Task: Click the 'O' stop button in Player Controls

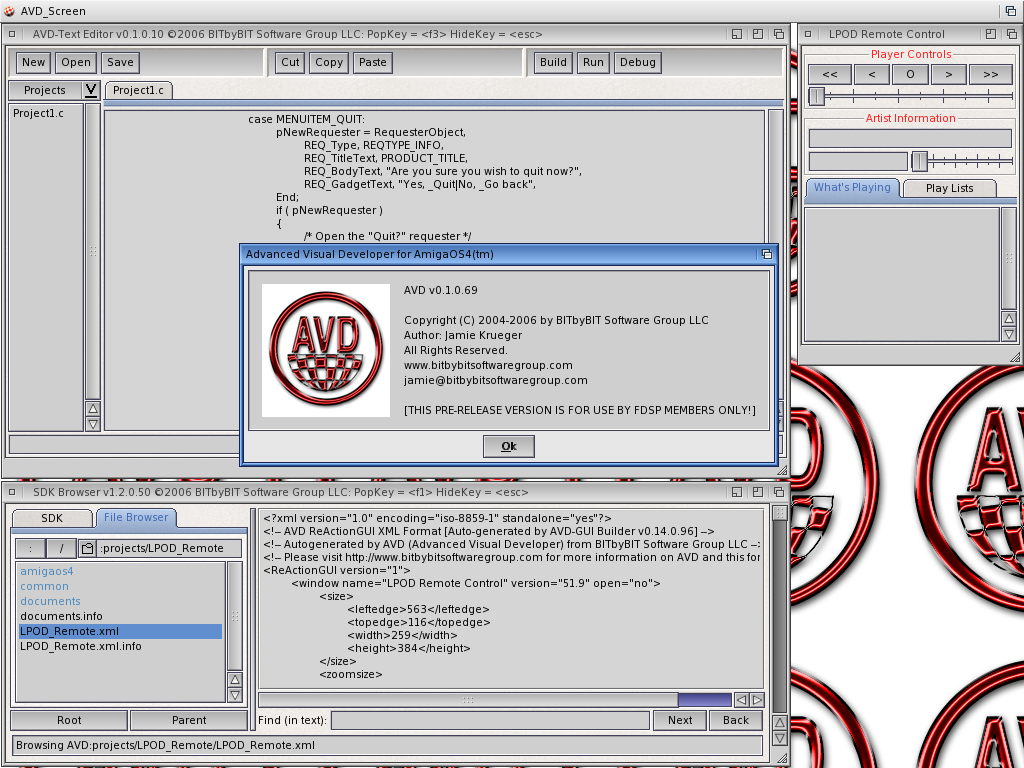Action: [910, 74]
